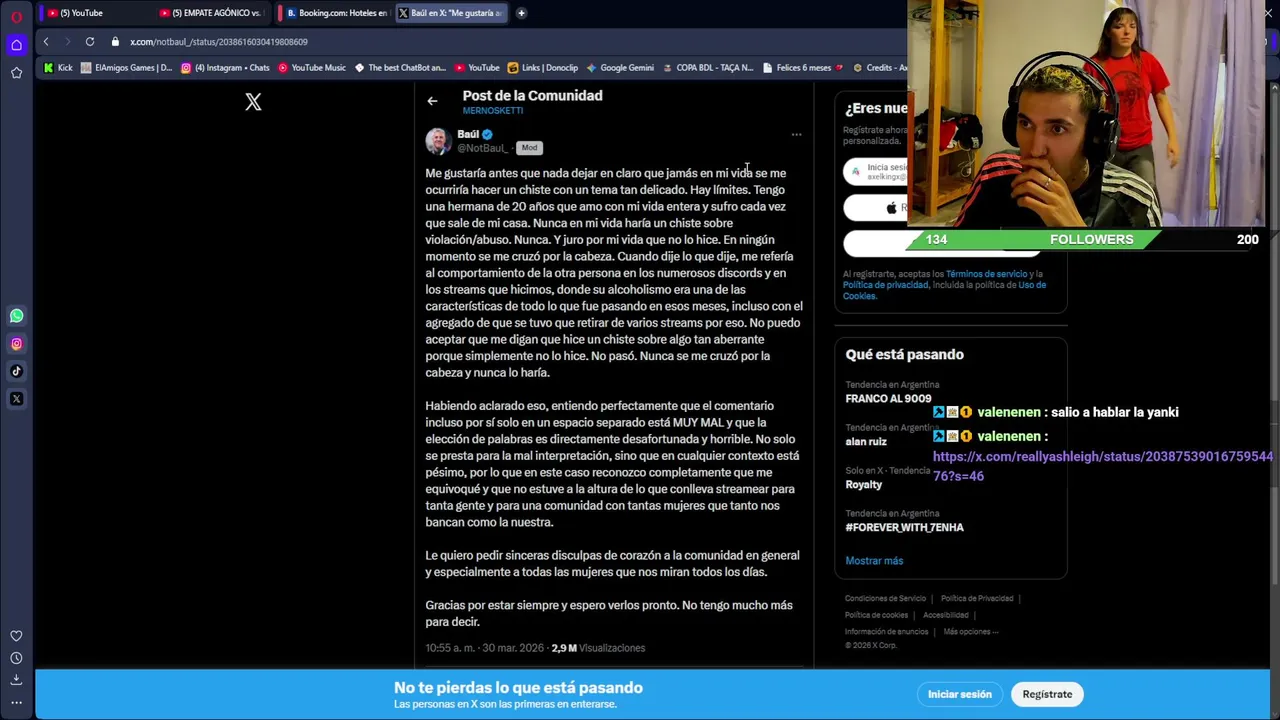Click the back arrow beside Post de la Comunidad
Screen dimensions: 1280x720
(432, 101)
